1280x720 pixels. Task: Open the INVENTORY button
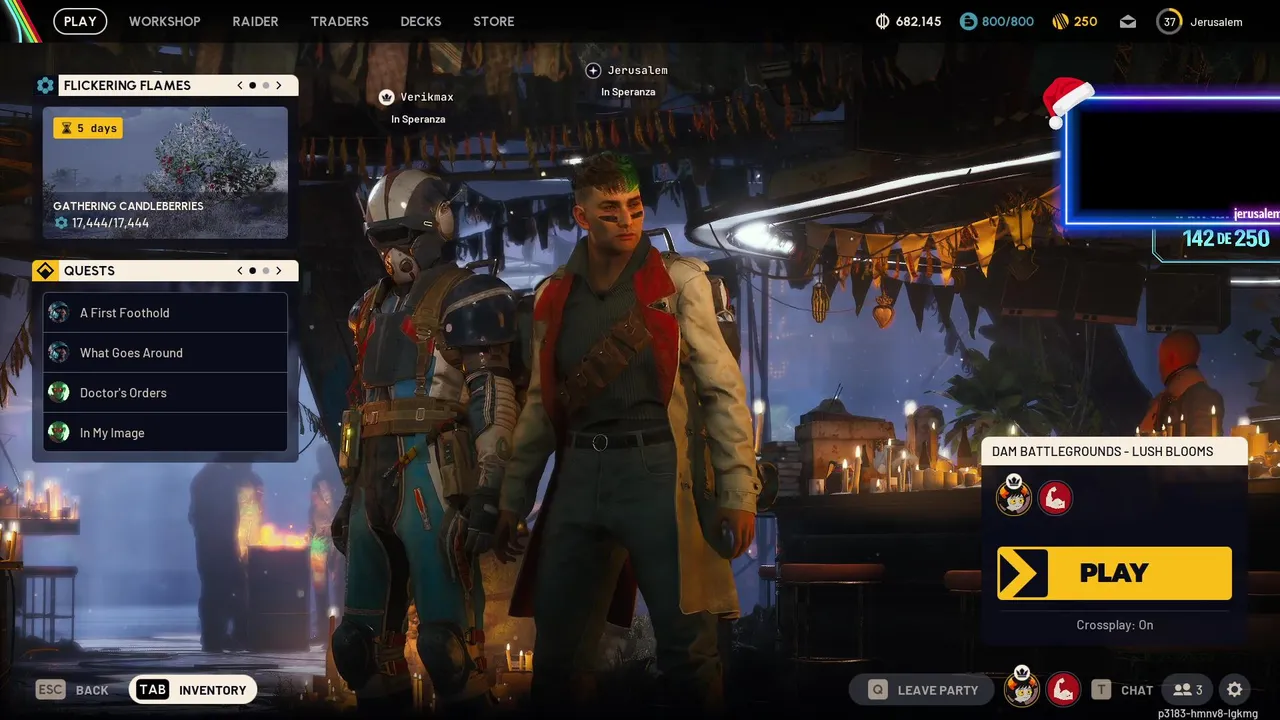click(193, 690)
